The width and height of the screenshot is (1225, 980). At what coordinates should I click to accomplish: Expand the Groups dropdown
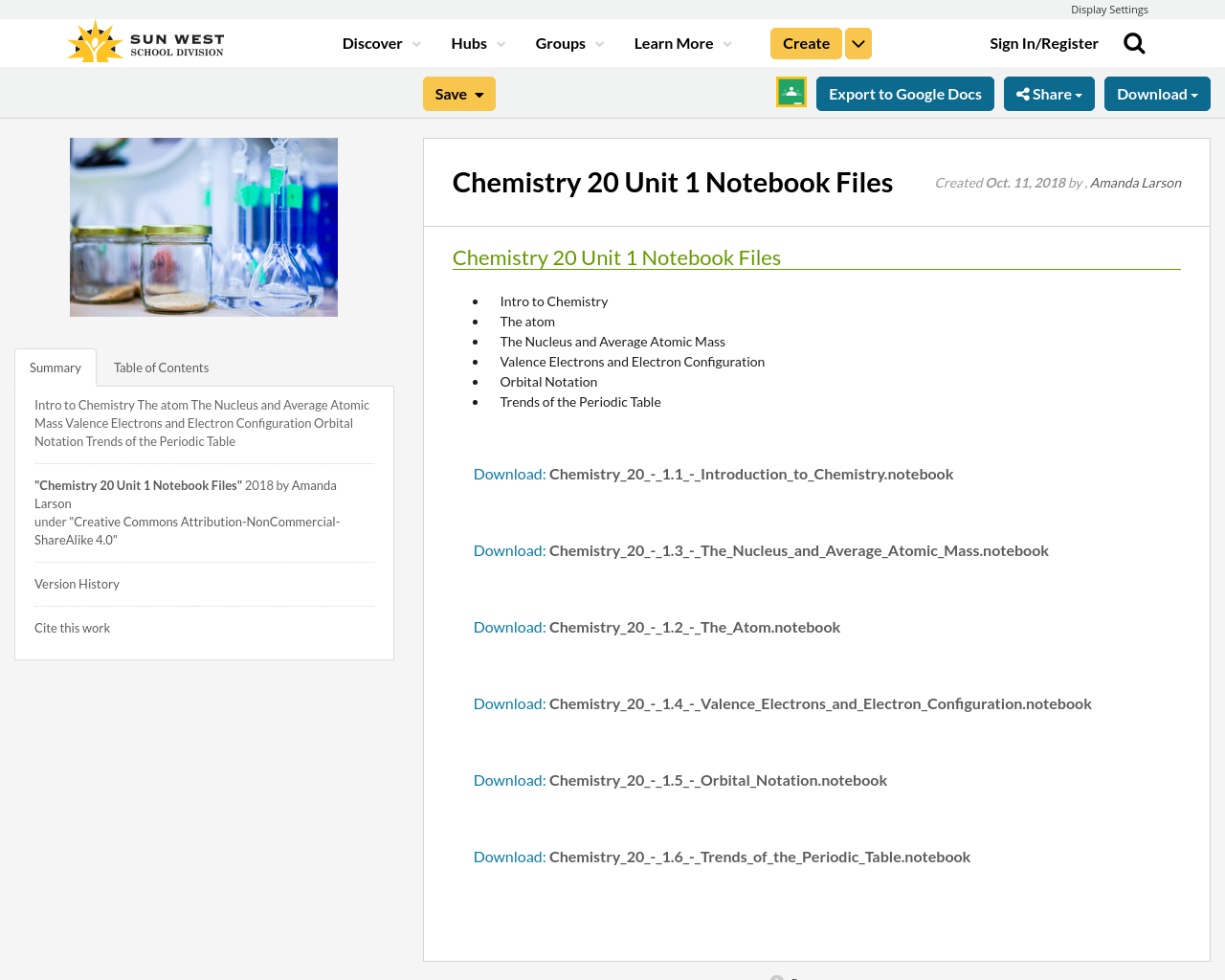coord(568,42)
